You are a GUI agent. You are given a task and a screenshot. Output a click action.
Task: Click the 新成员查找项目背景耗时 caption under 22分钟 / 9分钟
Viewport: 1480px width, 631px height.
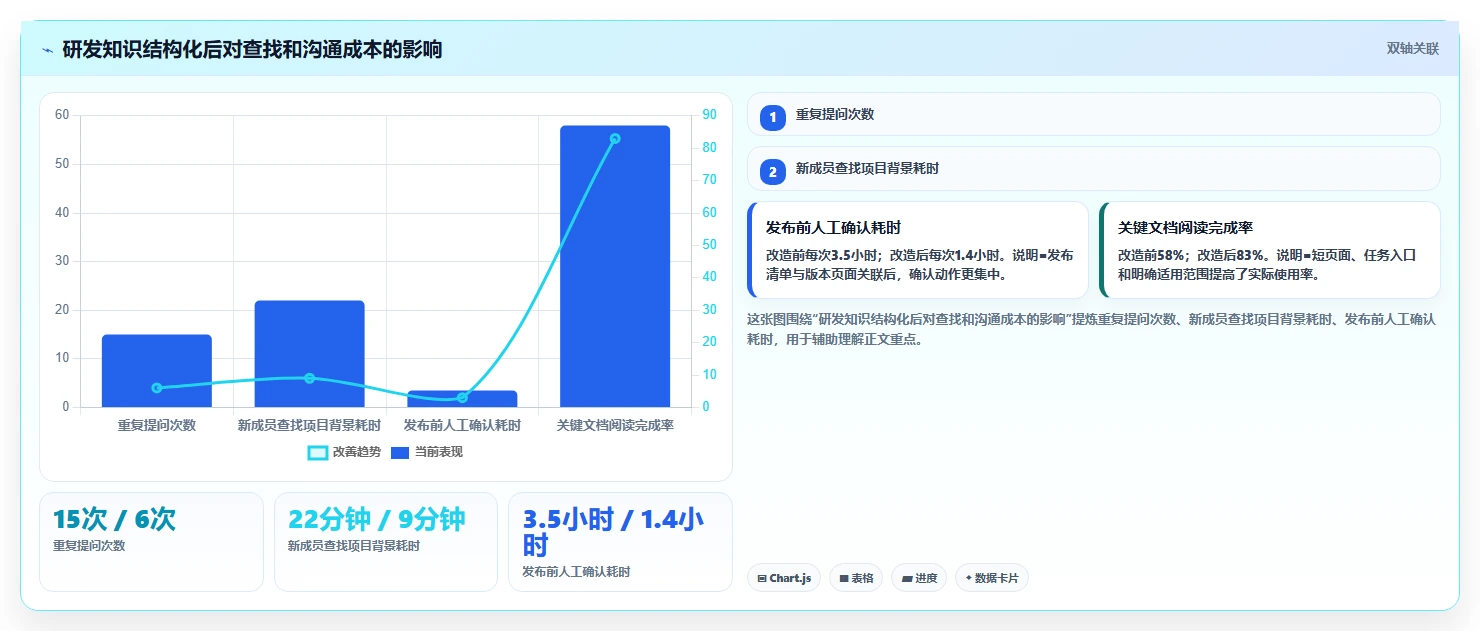[354, 546]
